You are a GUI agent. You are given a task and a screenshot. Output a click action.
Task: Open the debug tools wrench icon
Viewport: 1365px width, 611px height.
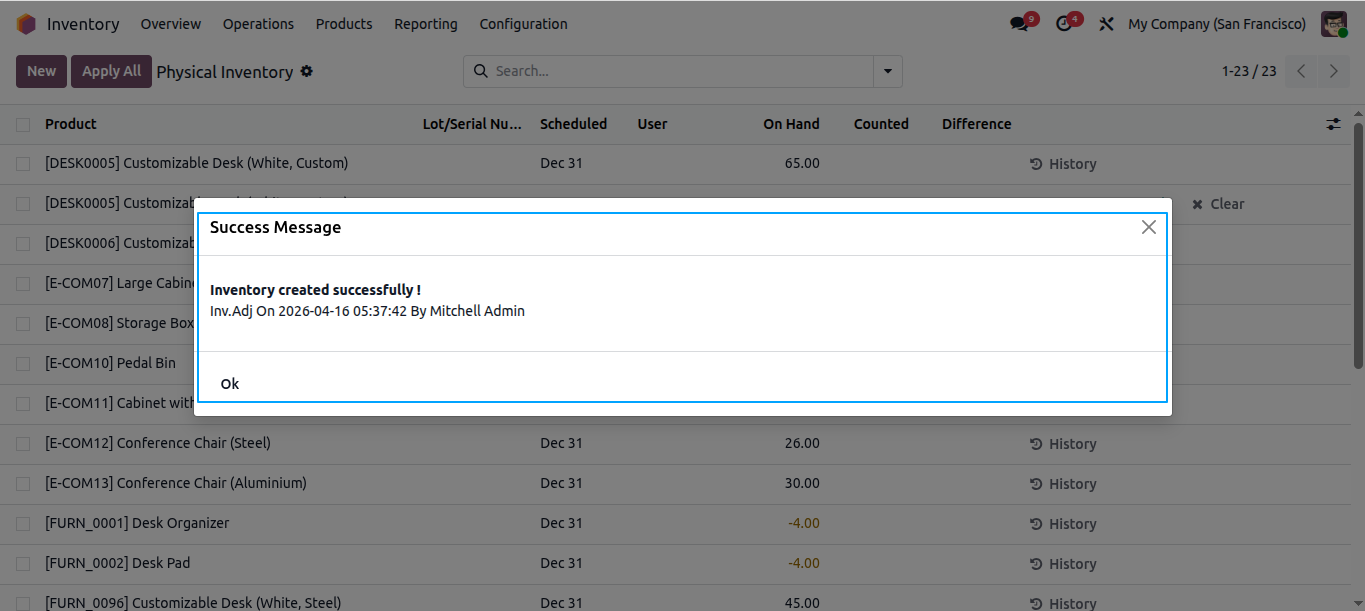(1106, 24)
